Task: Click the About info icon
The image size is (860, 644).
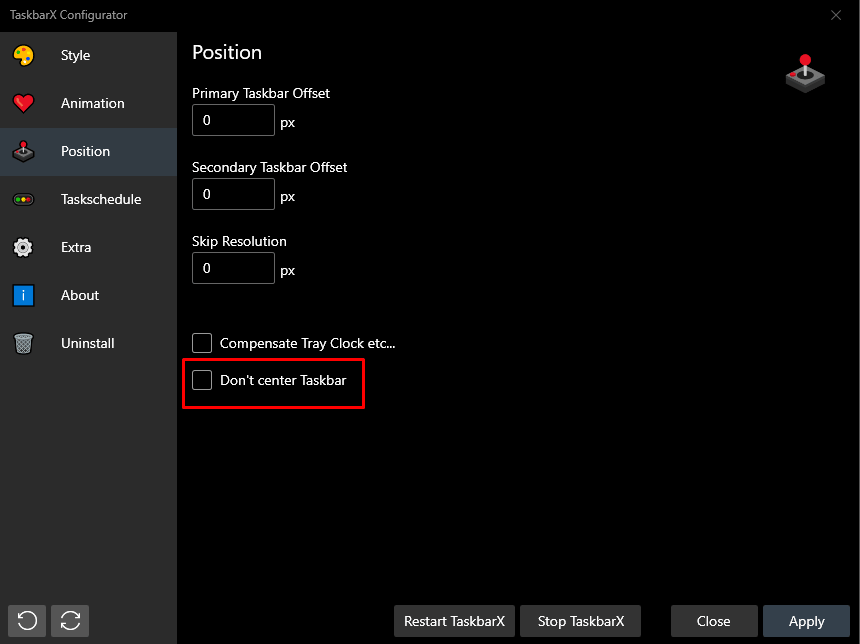Action: click(23, 295)
